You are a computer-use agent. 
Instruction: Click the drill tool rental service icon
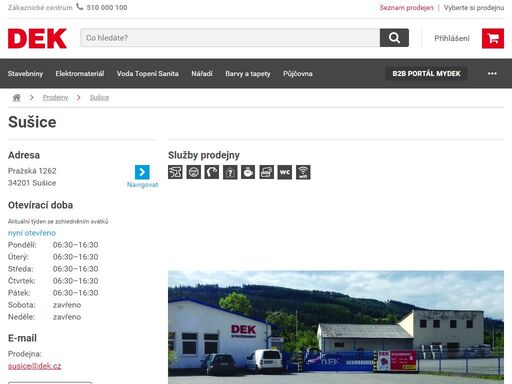(x=175, y=172)
